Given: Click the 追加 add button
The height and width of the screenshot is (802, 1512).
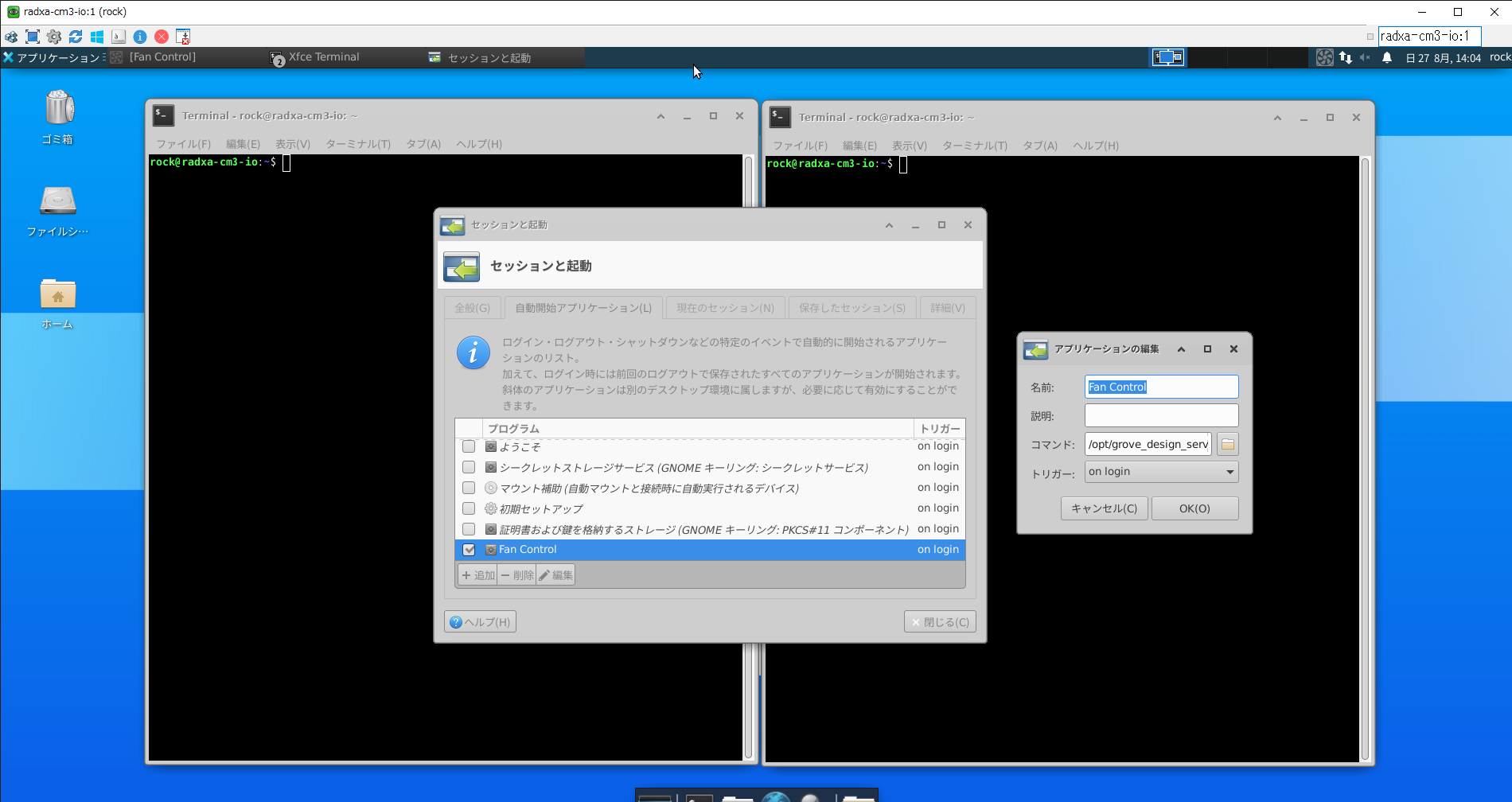Looking at the screenshot, I should coord(477,575).
